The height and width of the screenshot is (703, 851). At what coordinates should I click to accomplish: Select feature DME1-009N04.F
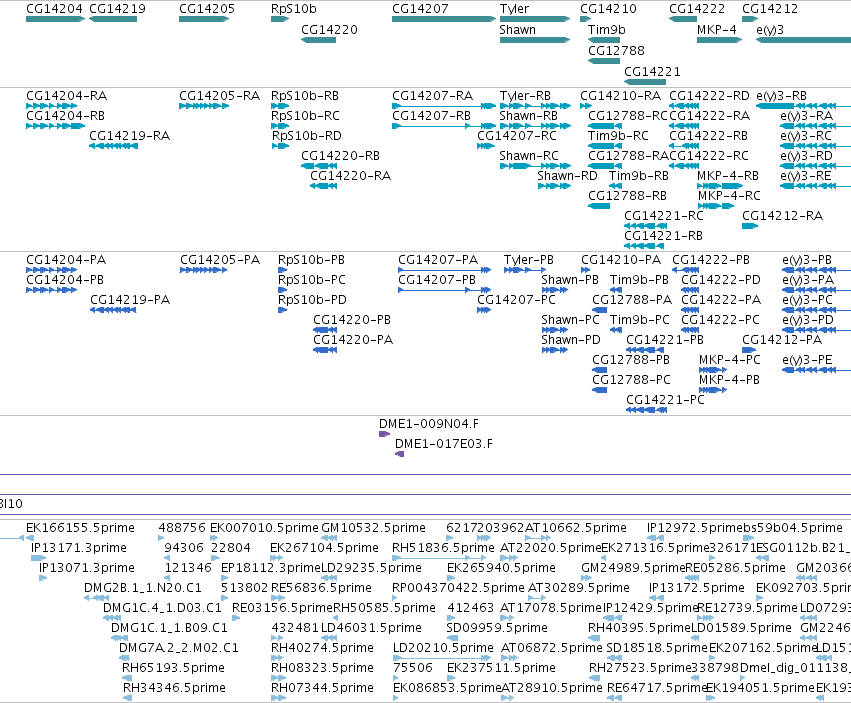tap(429, 424)
